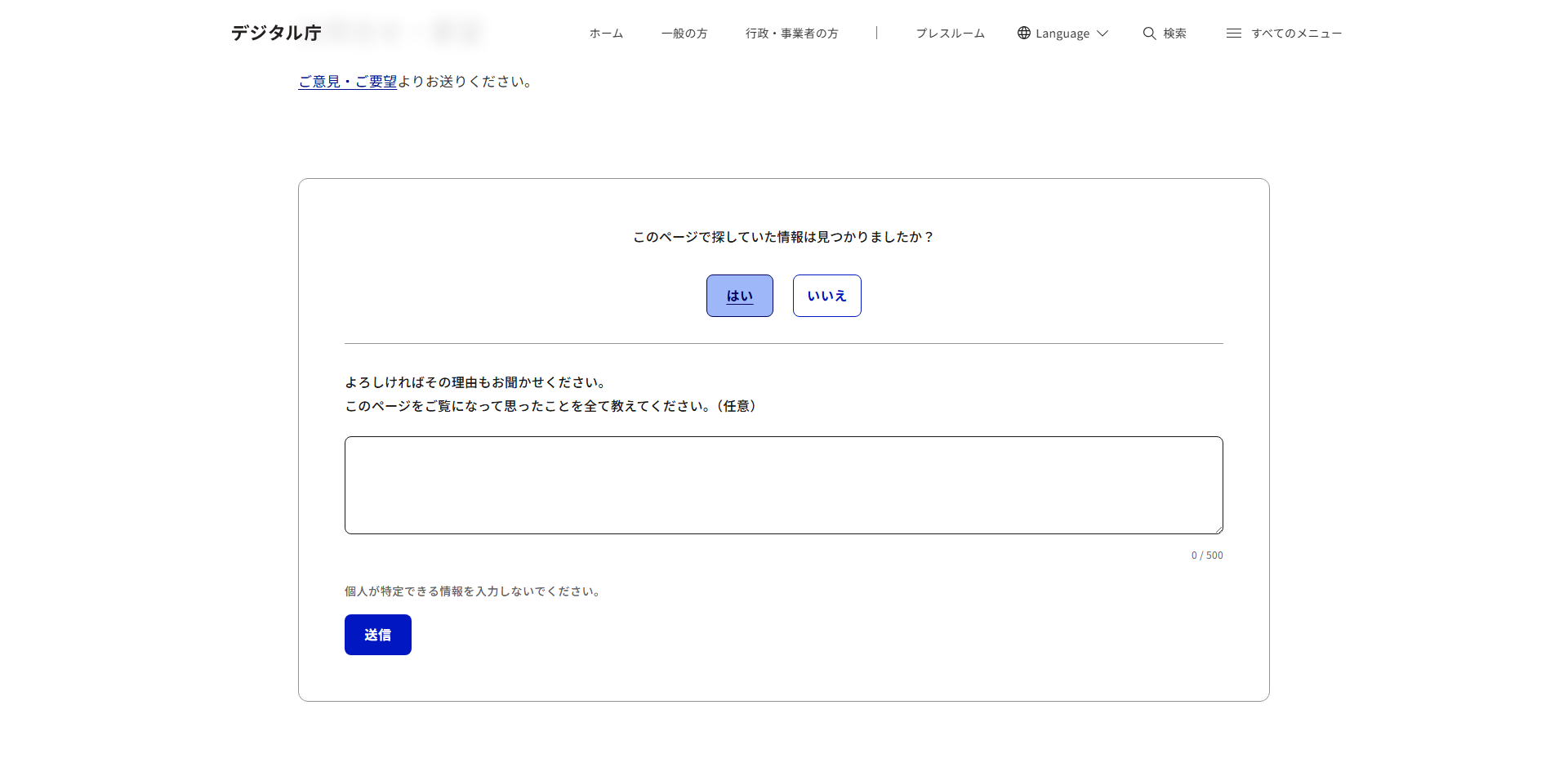Expand the Language dropdown chevron

tap(1102, 33)
